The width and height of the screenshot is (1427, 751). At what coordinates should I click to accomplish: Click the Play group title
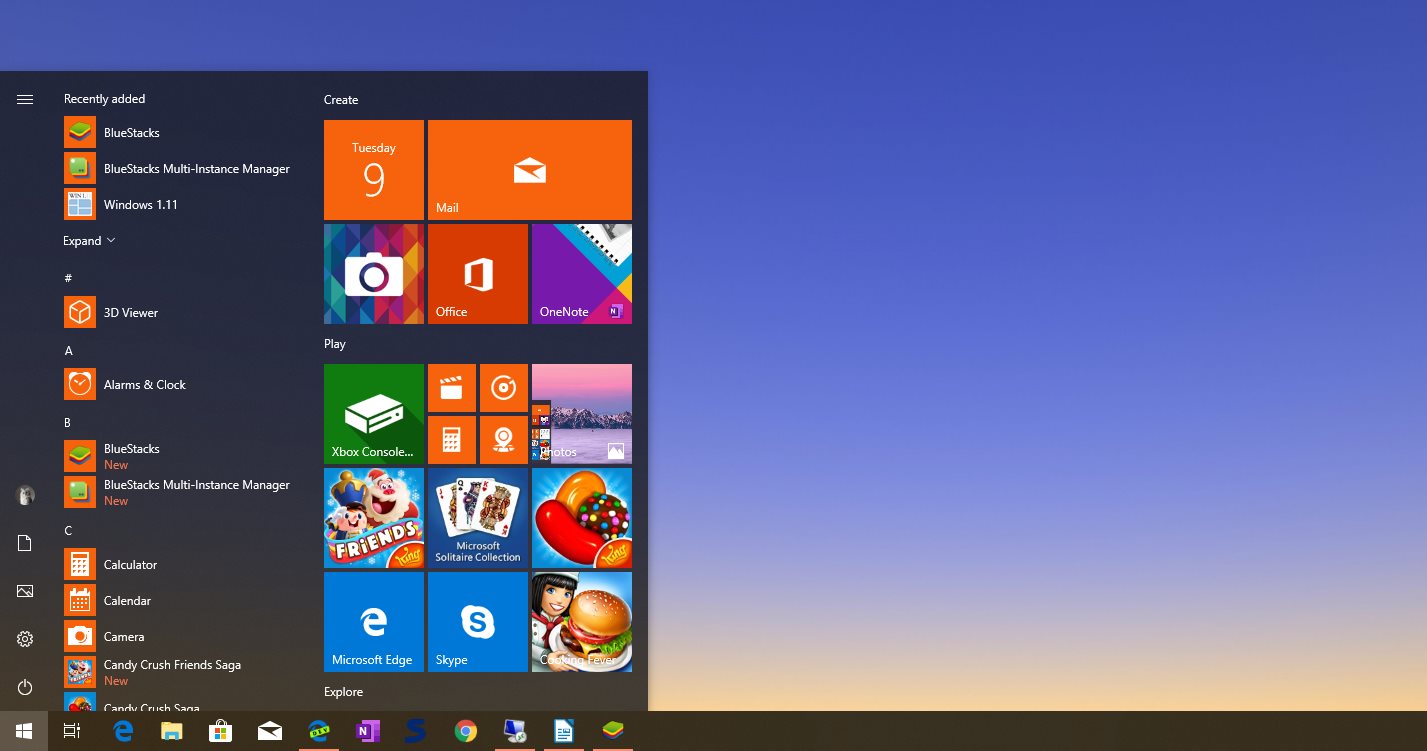tap(335, 344)
